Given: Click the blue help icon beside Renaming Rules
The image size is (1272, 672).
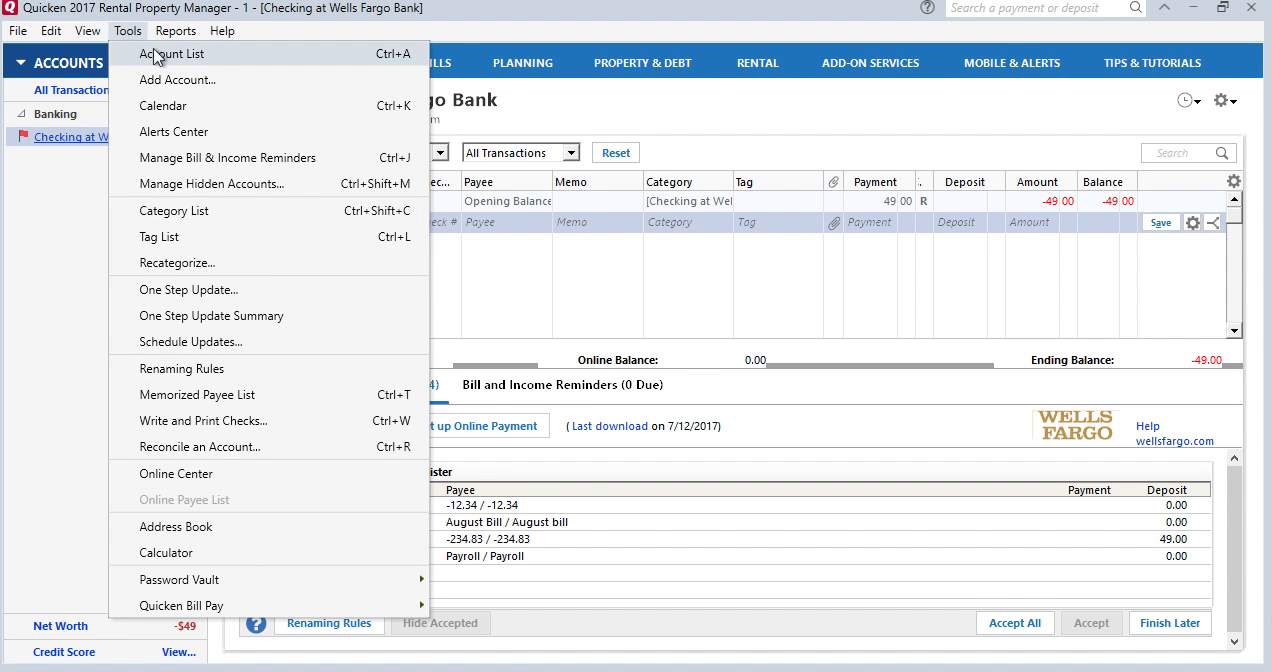Looking at the screenshot, I should pos(257,623).
